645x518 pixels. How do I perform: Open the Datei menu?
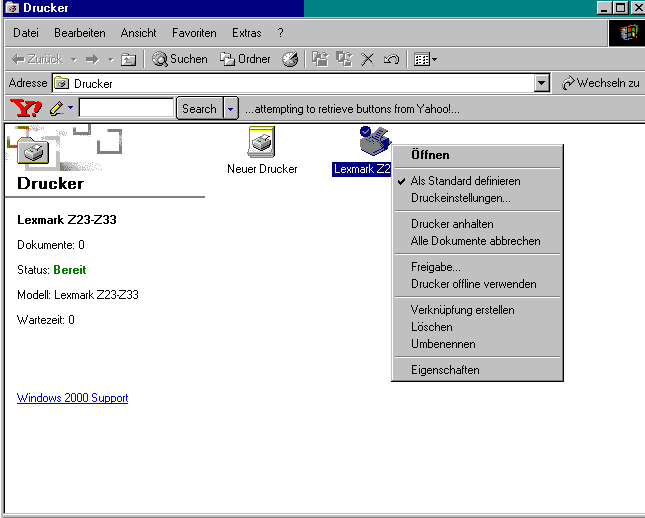point(26,33)
